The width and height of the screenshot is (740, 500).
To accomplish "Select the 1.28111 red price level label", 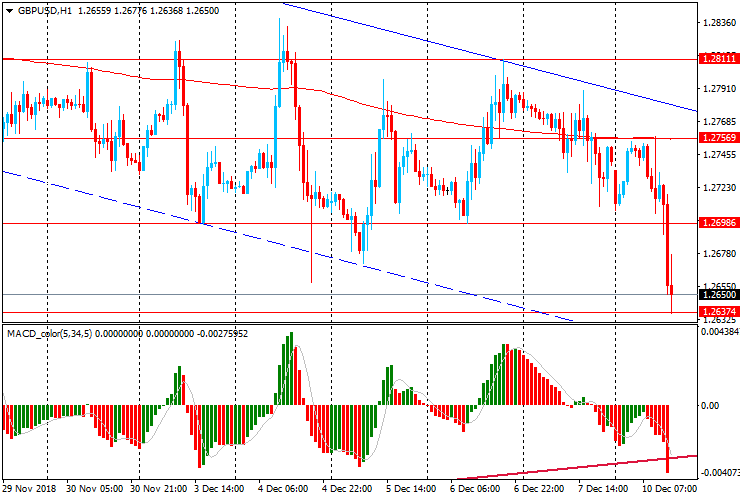I will 719,59.
